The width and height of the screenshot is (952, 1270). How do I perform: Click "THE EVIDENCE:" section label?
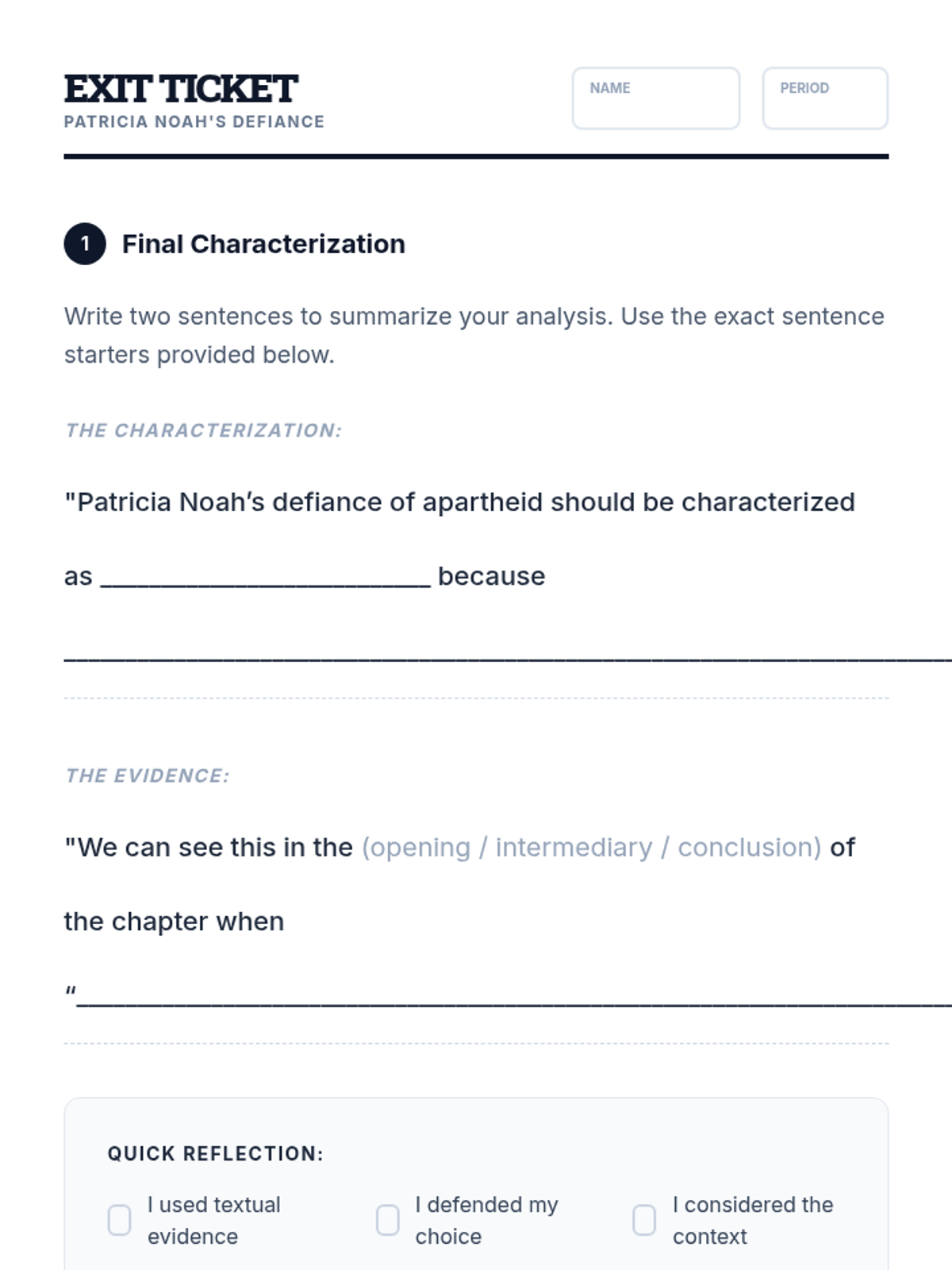click(148, 775)
